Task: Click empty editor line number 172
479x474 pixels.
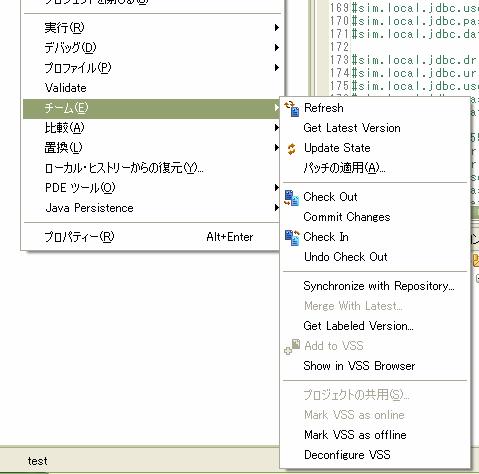Action: [339, 47]
